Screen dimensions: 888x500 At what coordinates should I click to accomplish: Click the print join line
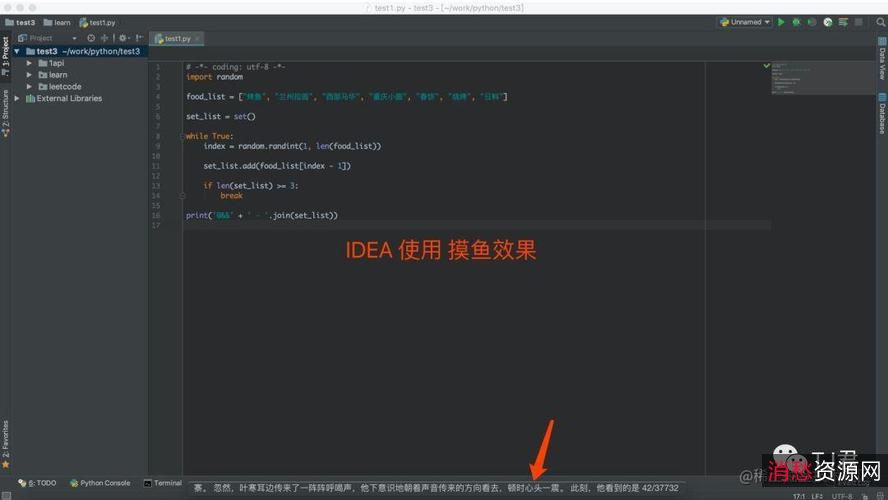(x=262, y=216)
